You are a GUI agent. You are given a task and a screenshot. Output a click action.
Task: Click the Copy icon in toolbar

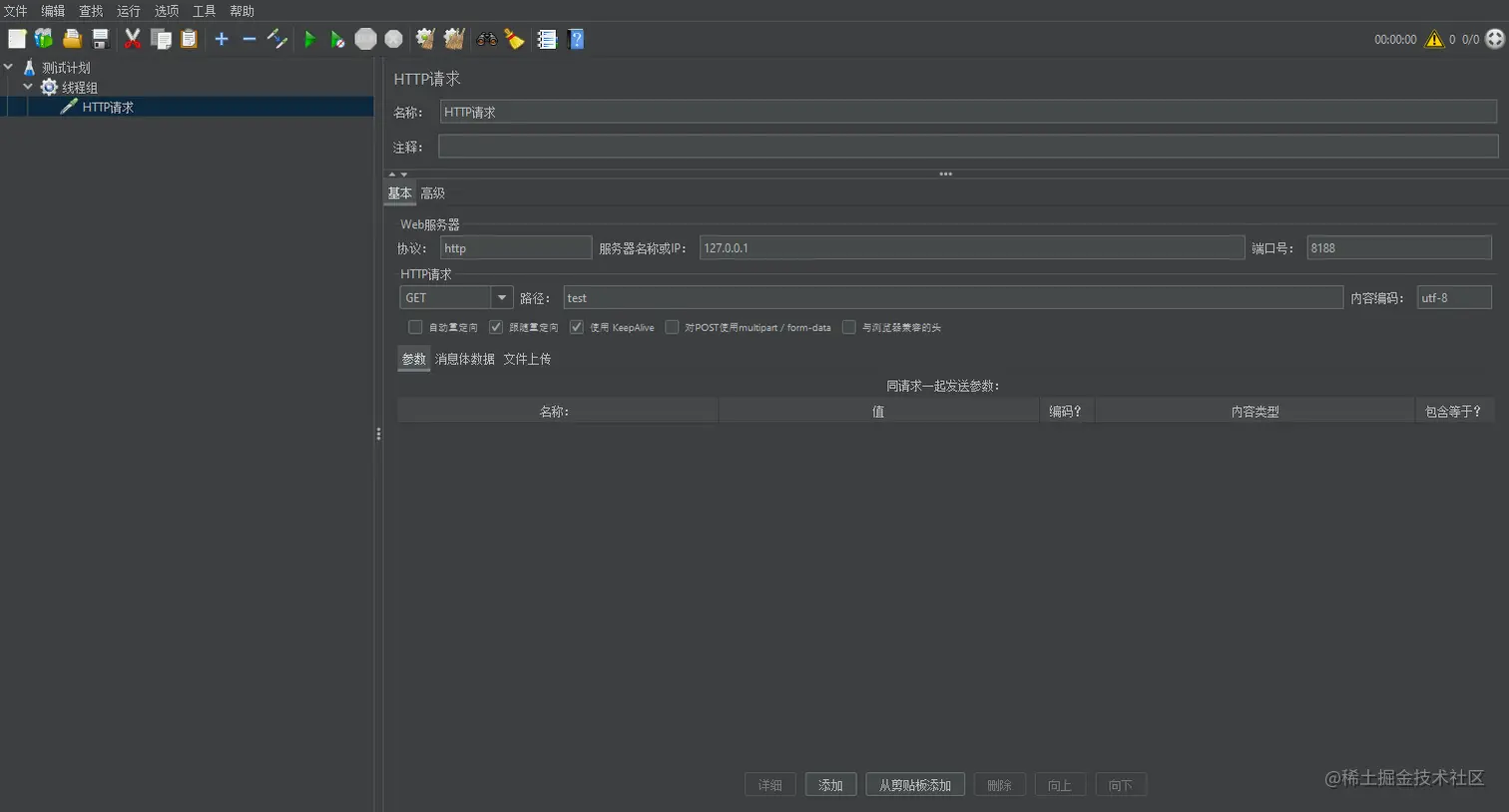click(x=161, y=39)
